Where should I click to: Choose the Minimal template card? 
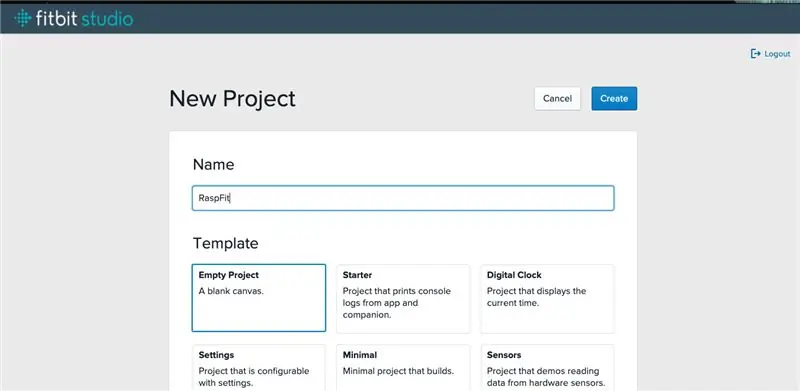click(x=403, y=368)
